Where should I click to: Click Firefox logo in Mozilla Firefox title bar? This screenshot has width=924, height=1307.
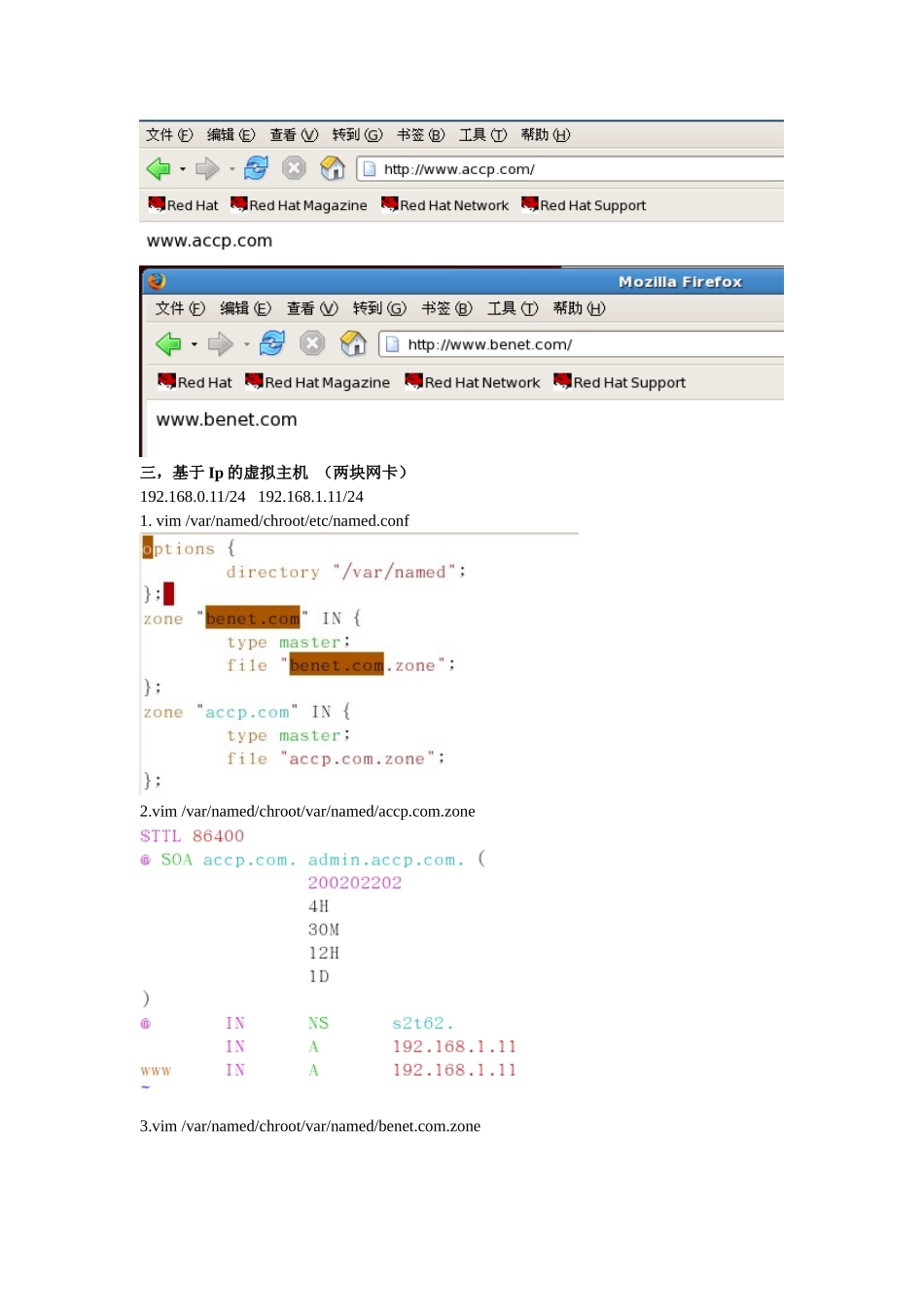point(157,281)
